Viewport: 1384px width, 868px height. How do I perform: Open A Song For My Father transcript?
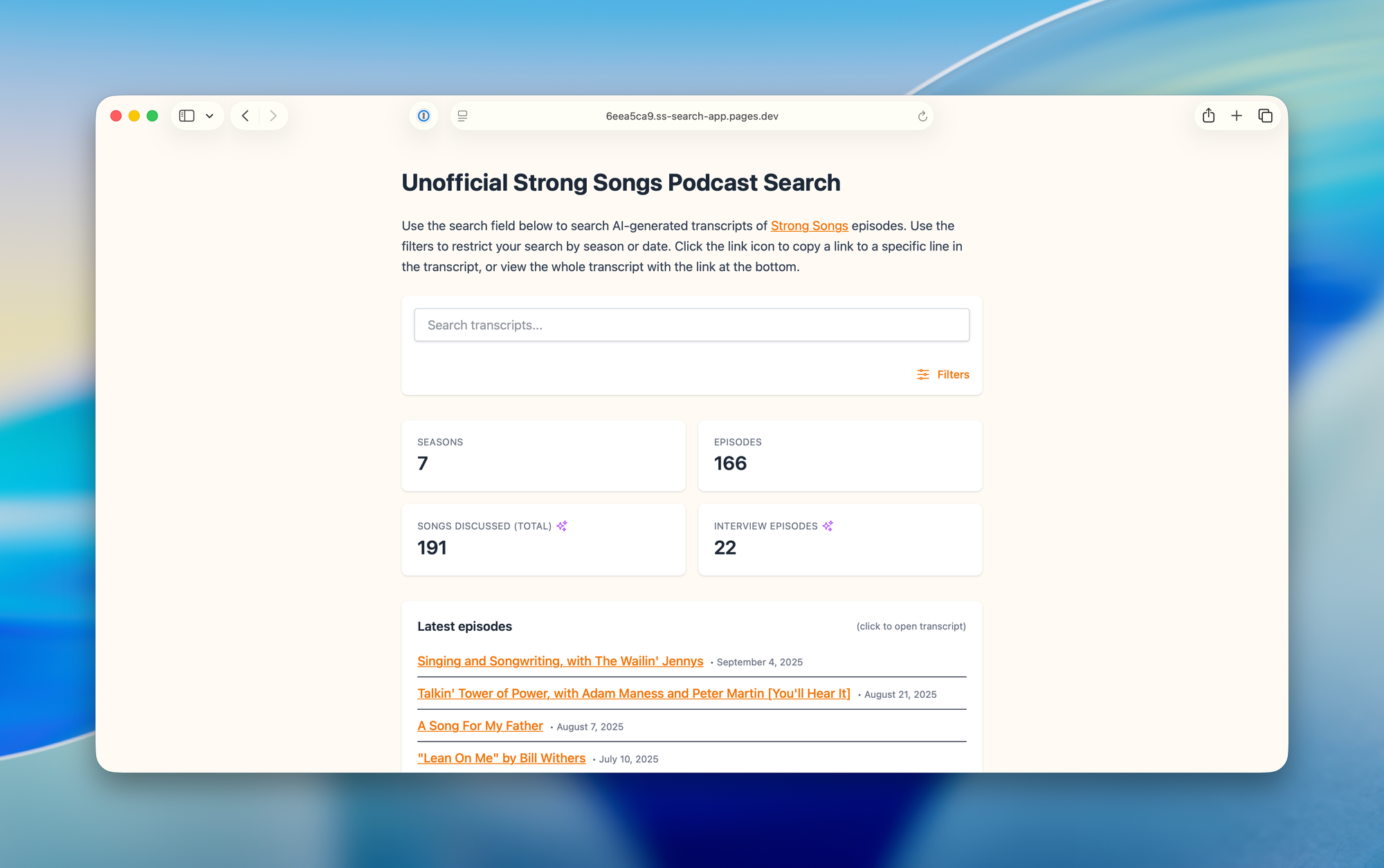(x=480, y=726)
